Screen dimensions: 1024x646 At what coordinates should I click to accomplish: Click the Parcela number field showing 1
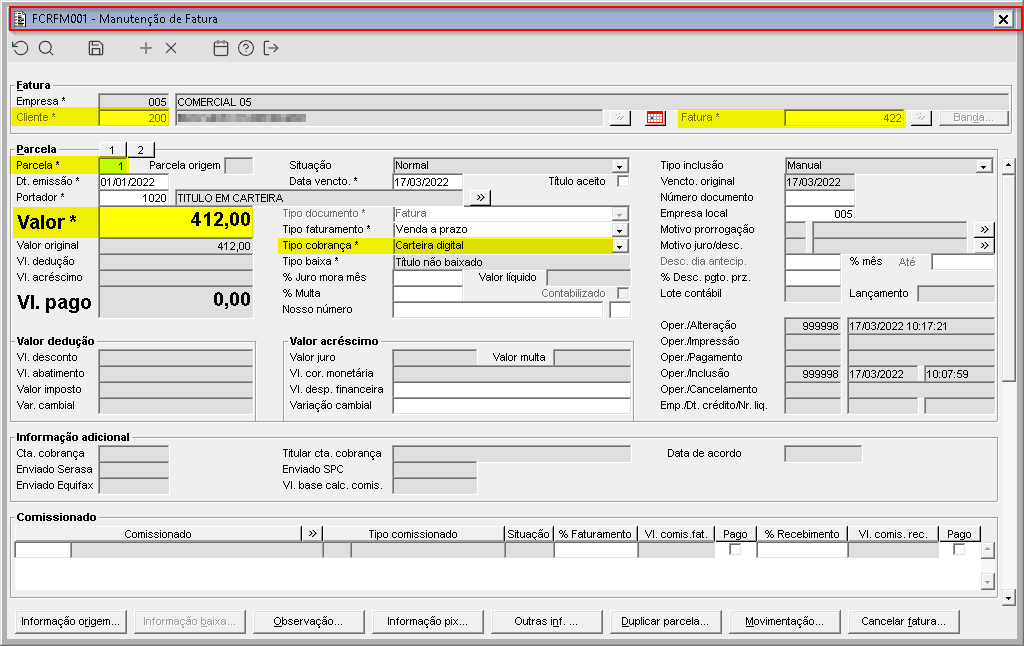(x=113, y=166)
